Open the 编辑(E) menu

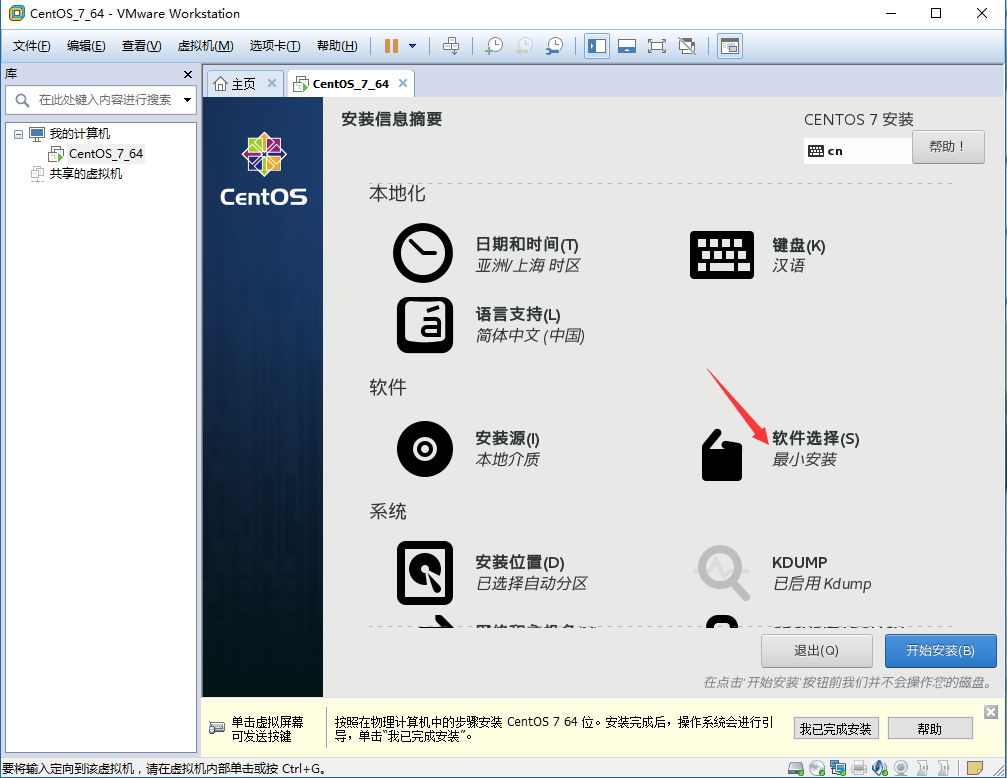(x=86, y=46)
